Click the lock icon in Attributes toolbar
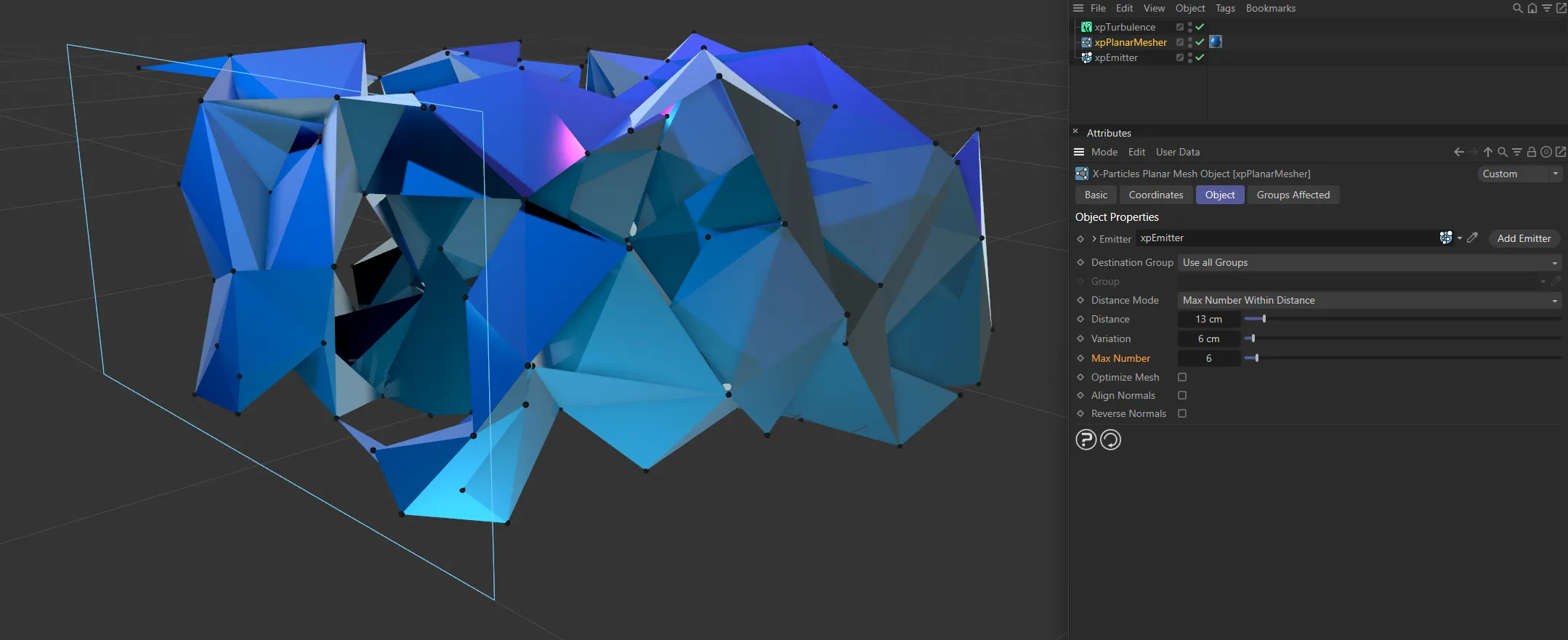Screen dimensions: 1568x640 1531,152
